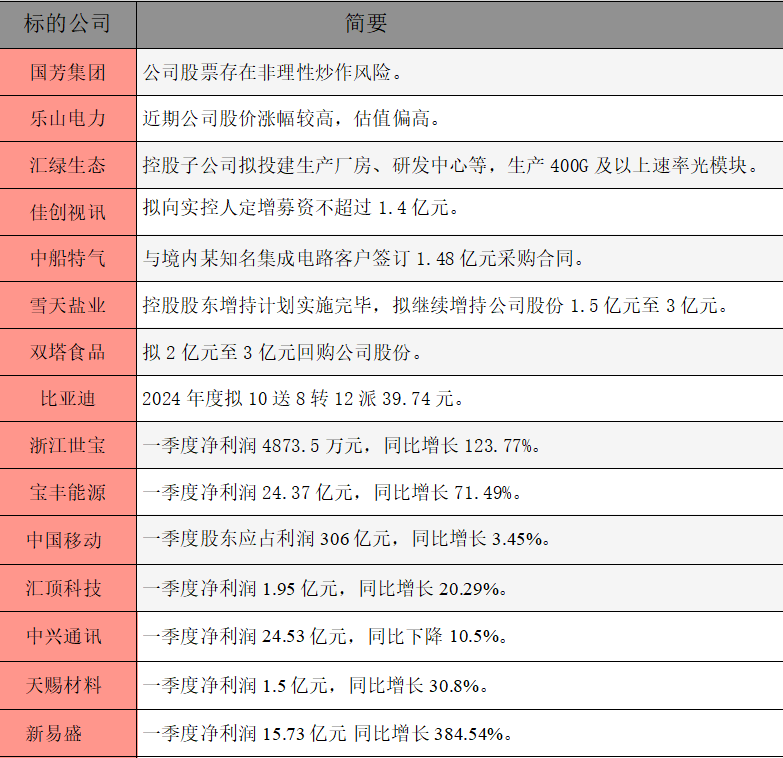The width and height of the screenshot is (783, 758).
Task: Click the 标的公司 column header
Action: point(68,24)
